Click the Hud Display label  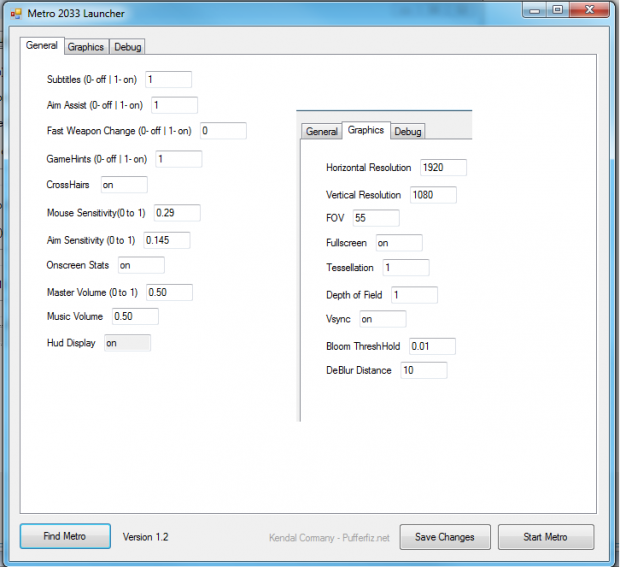coord(71,343)
